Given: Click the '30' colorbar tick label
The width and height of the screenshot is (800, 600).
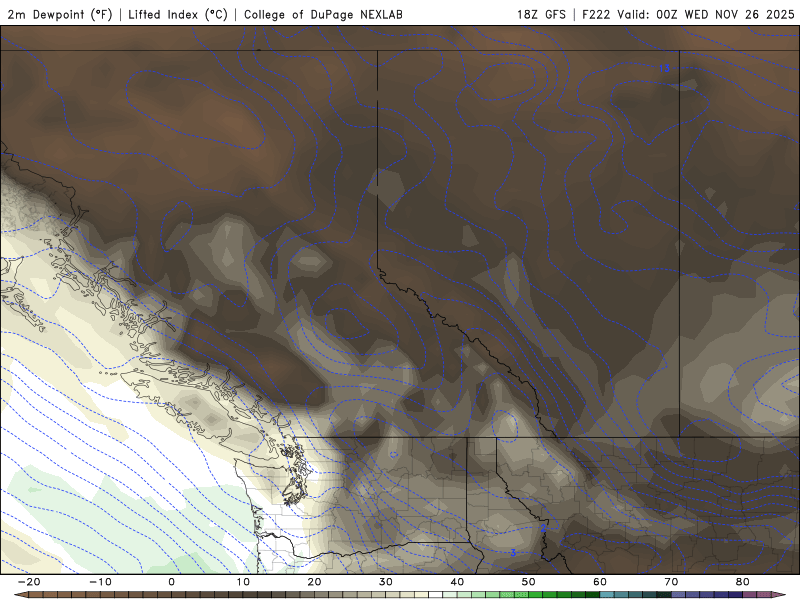Looking at the screenshot, I should pyautogui.click(x=386, y=582).
